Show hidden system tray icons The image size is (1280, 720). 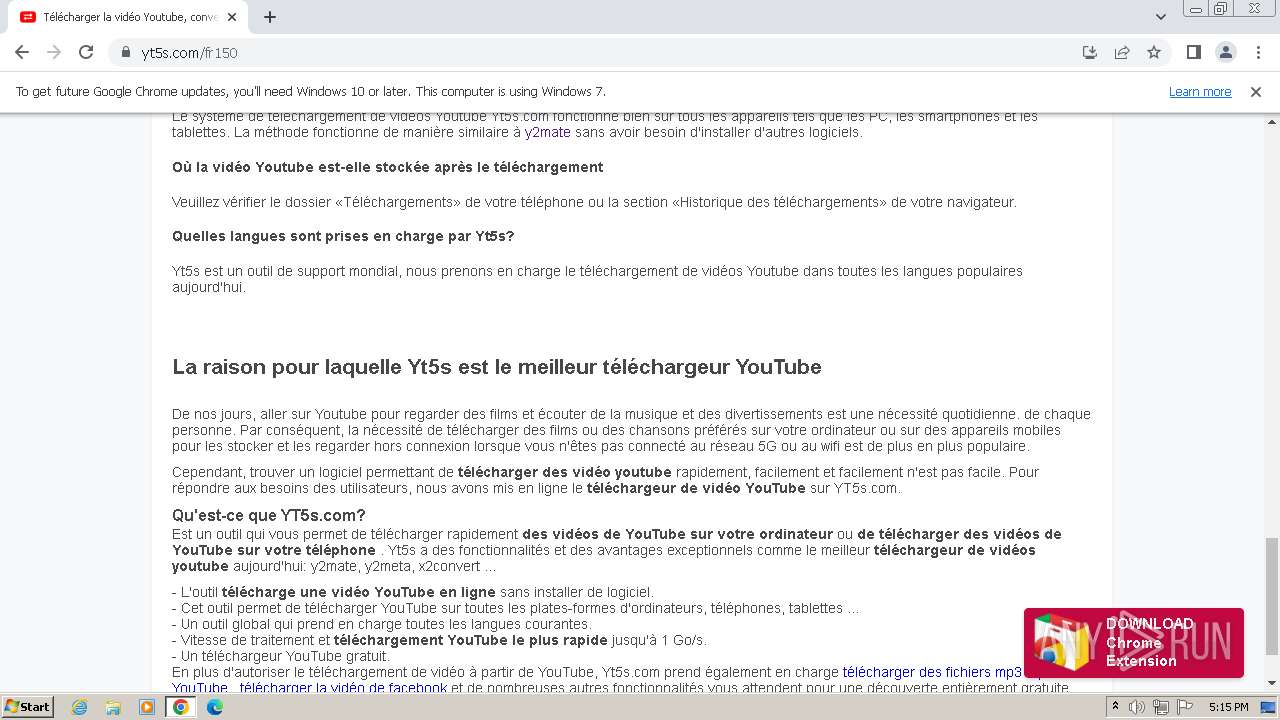[x=1116, y=707]
